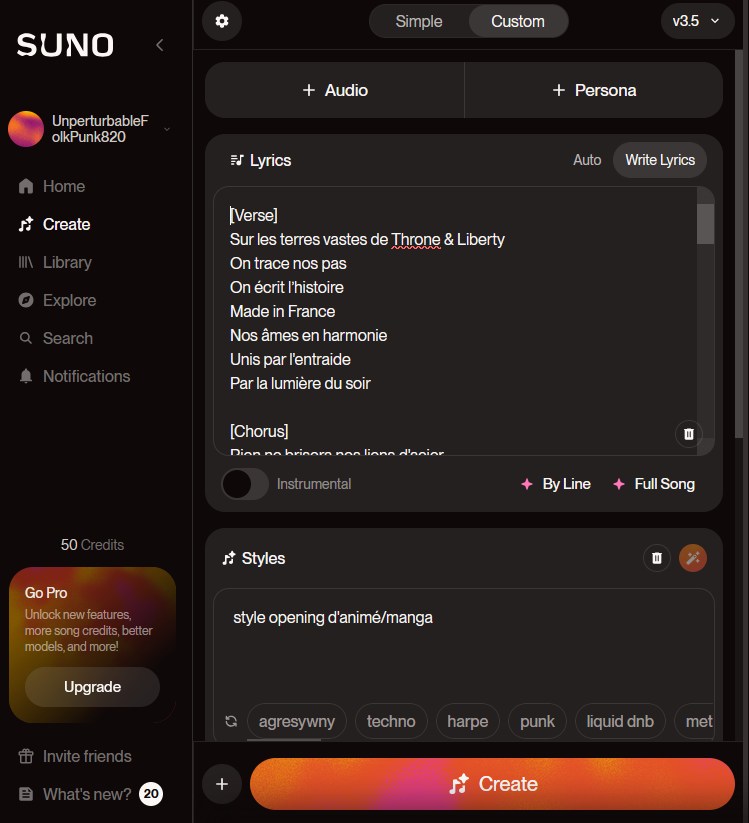Switch to Simple mode

(419, 21)
